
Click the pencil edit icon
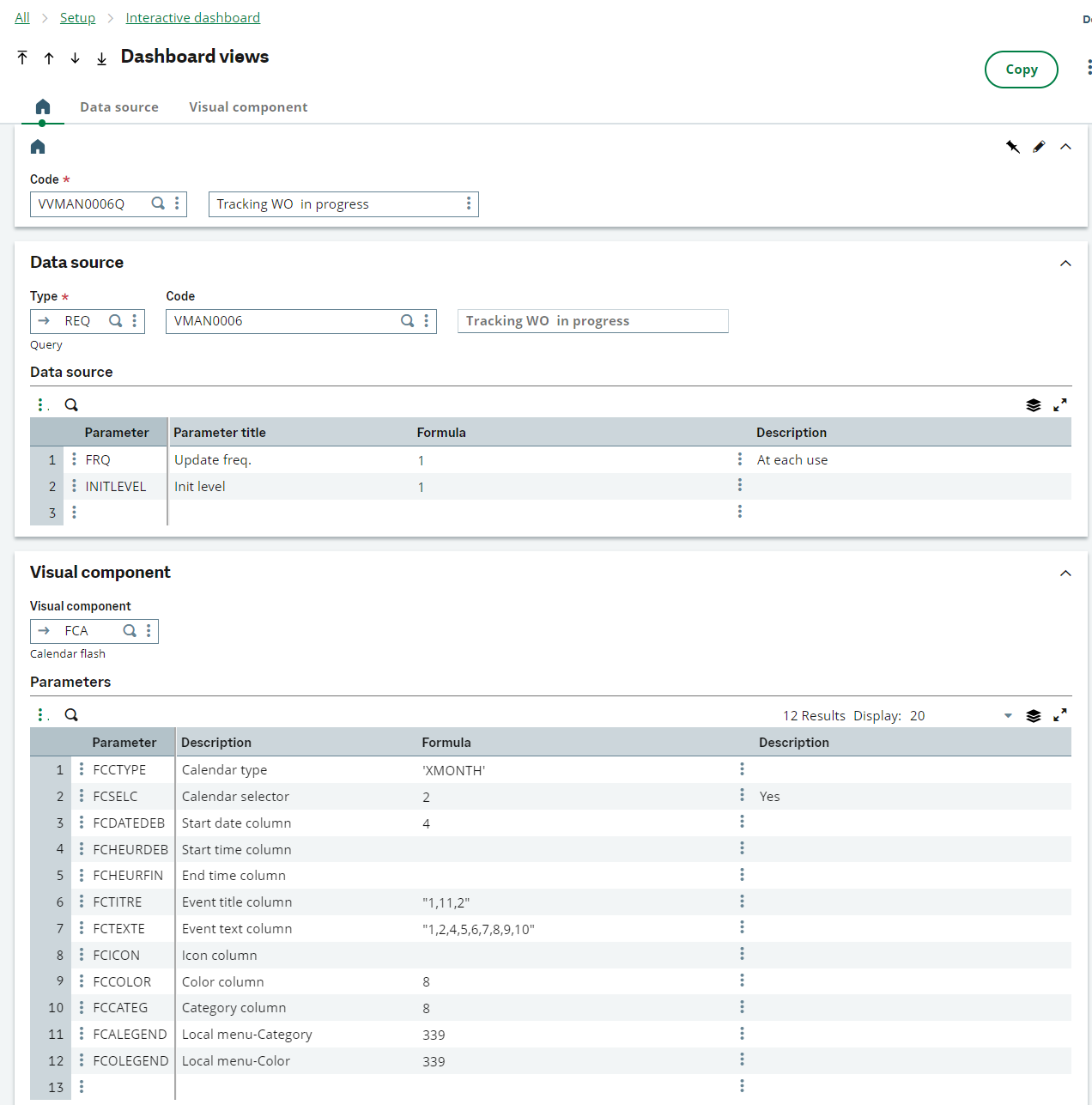(1039, 147)
